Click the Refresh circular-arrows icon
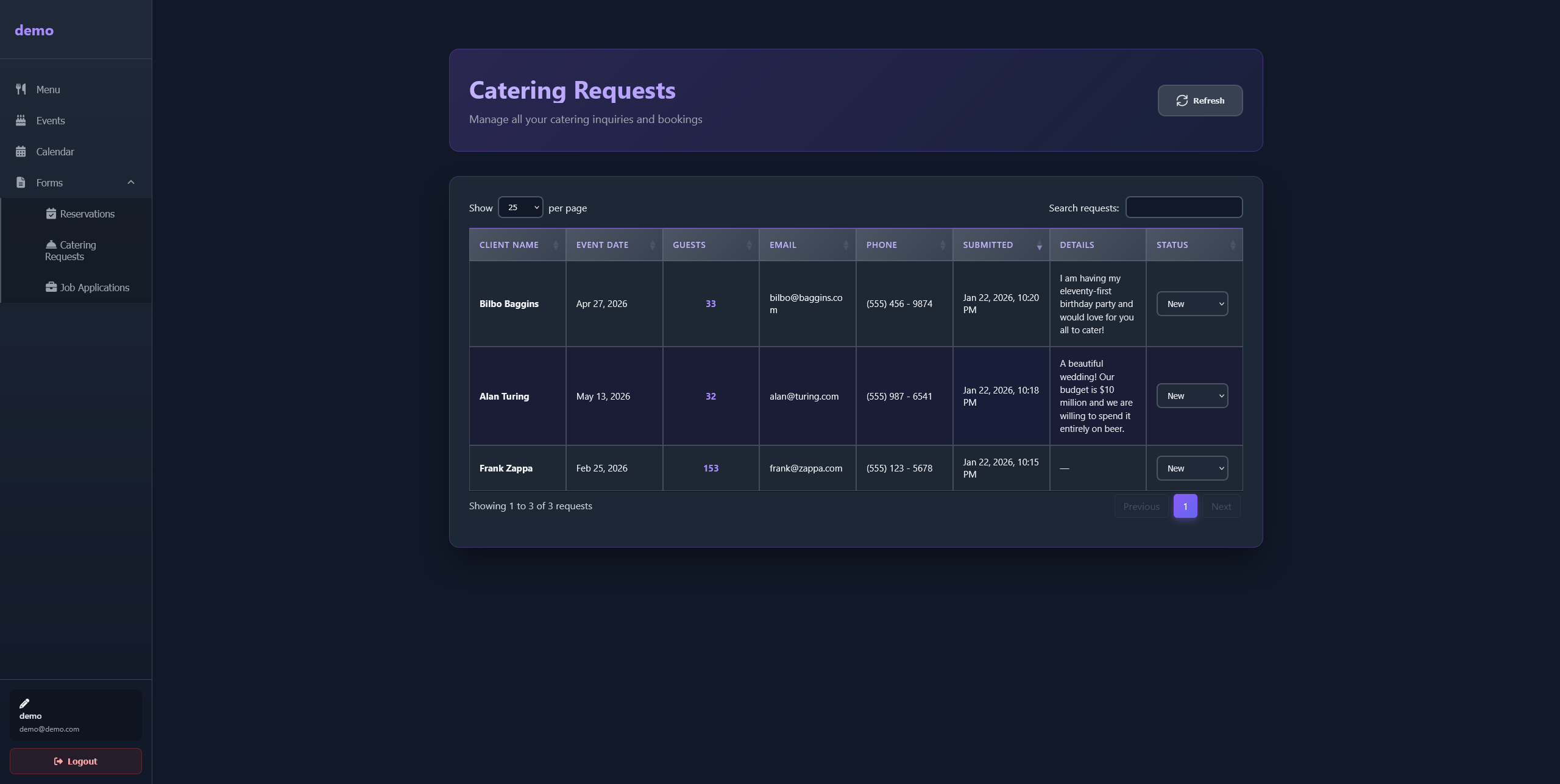 (1182, 100)
